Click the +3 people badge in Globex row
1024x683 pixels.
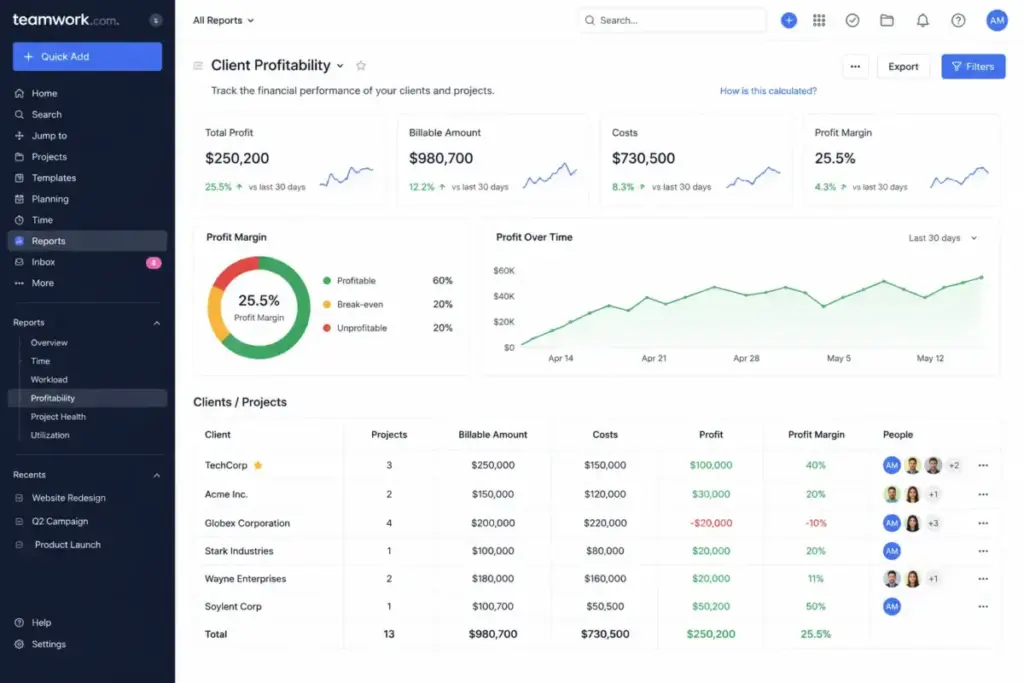click(x=933, y=523)
